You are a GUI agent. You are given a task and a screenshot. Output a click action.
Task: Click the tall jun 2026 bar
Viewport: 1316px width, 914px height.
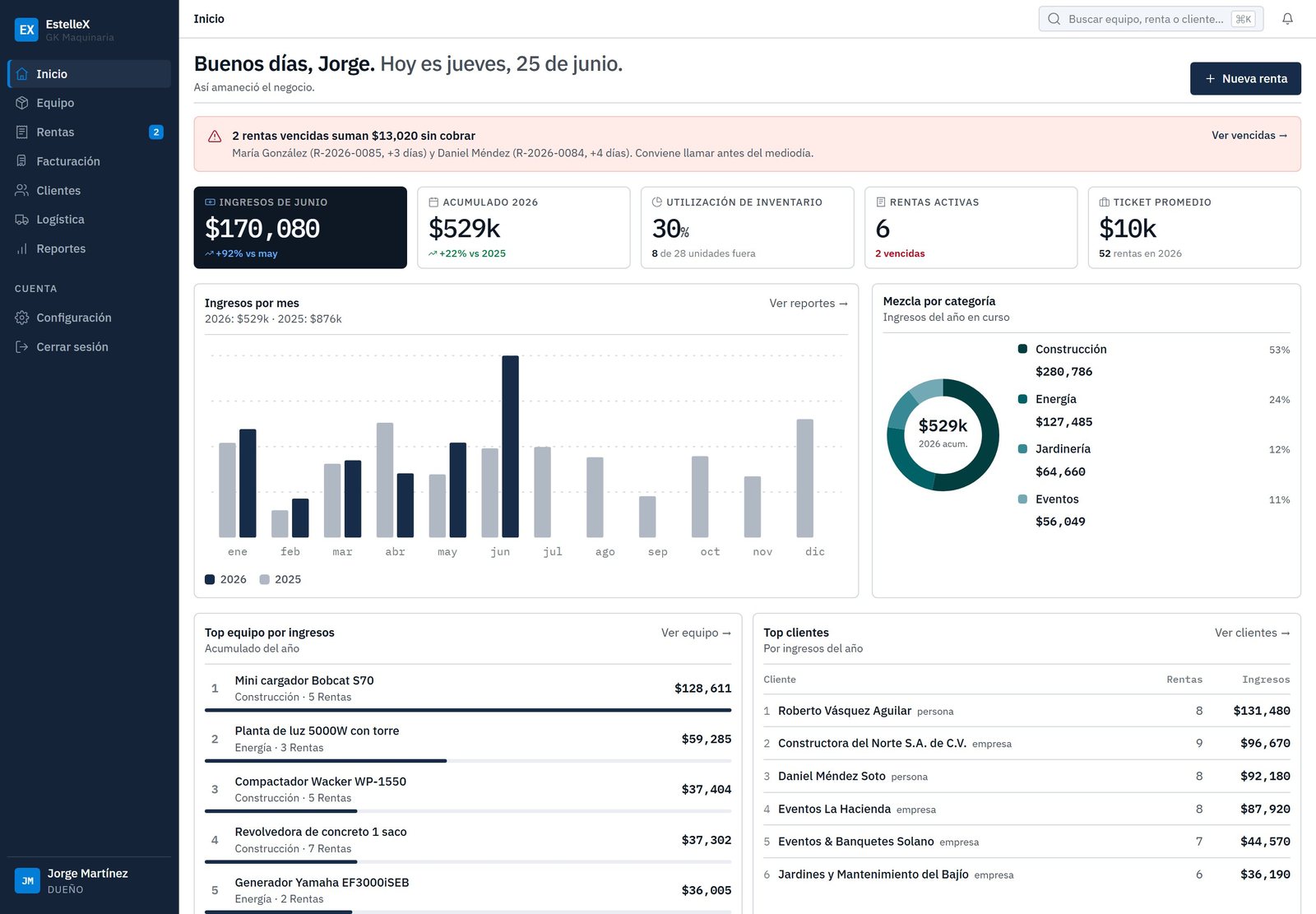[510, 447]
